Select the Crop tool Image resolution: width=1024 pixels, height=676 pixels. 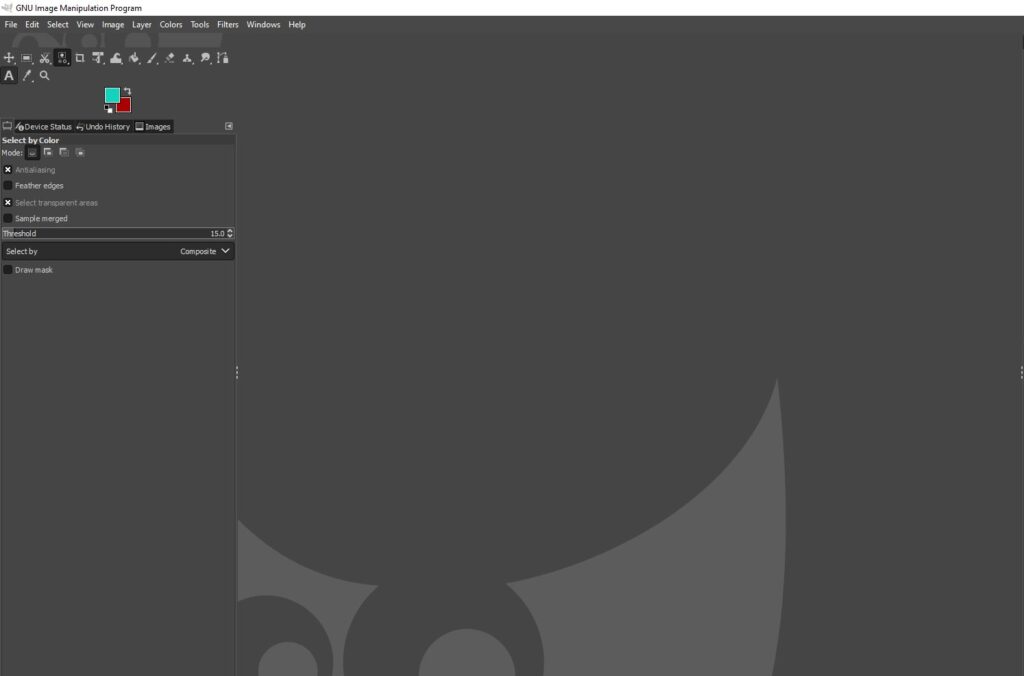pyautogui.click(x=80, y=57)
